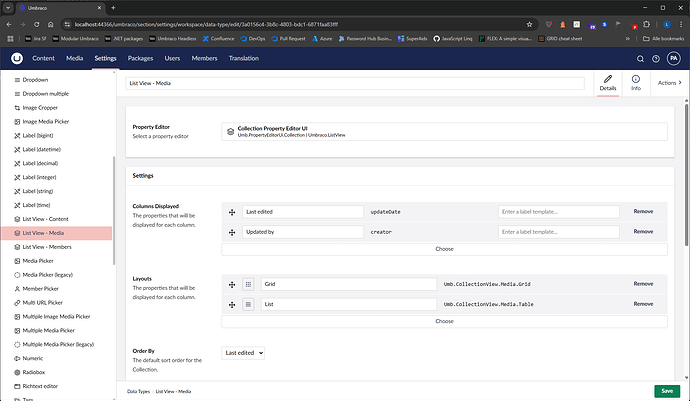Click the Umbraco logo icon
The height and width of the screenshot is (401, 690).
[x=17, y=58]
